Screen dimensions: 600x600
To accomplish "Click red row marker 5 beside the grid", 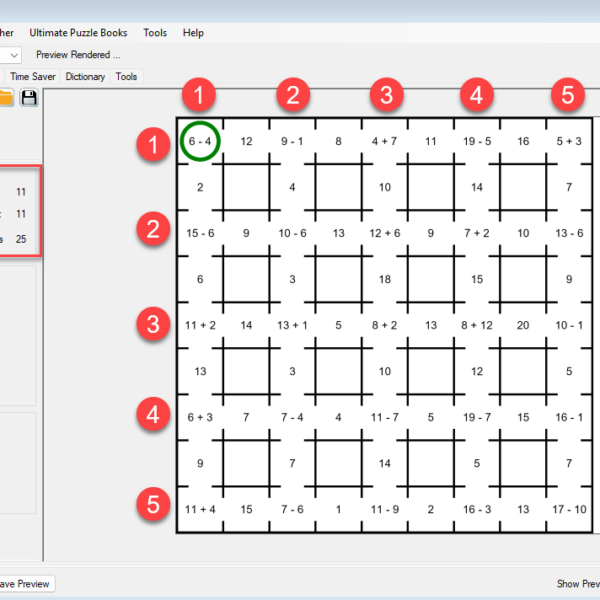I will pos(152,505).
